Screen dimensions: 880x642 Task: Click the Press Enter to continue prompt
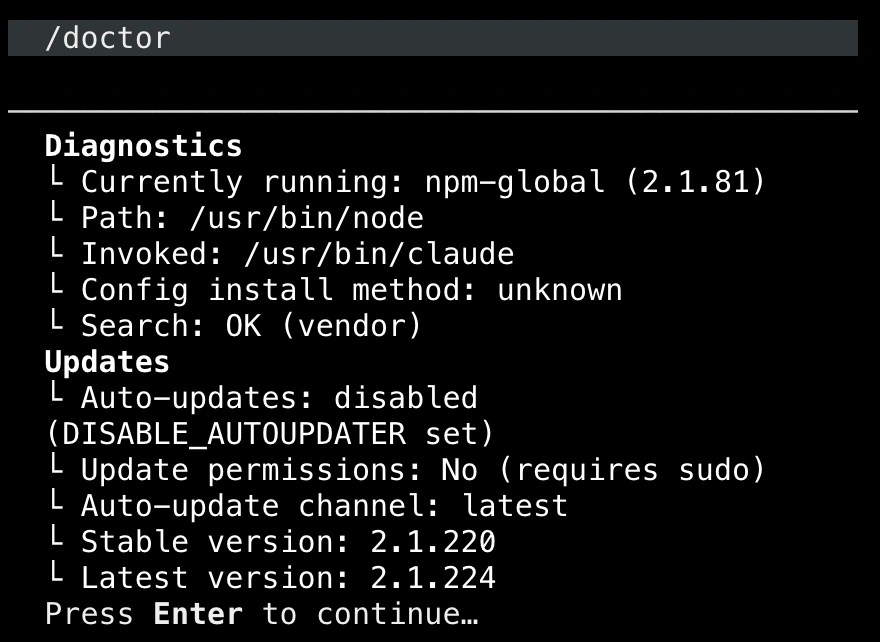tap(262, 613)
